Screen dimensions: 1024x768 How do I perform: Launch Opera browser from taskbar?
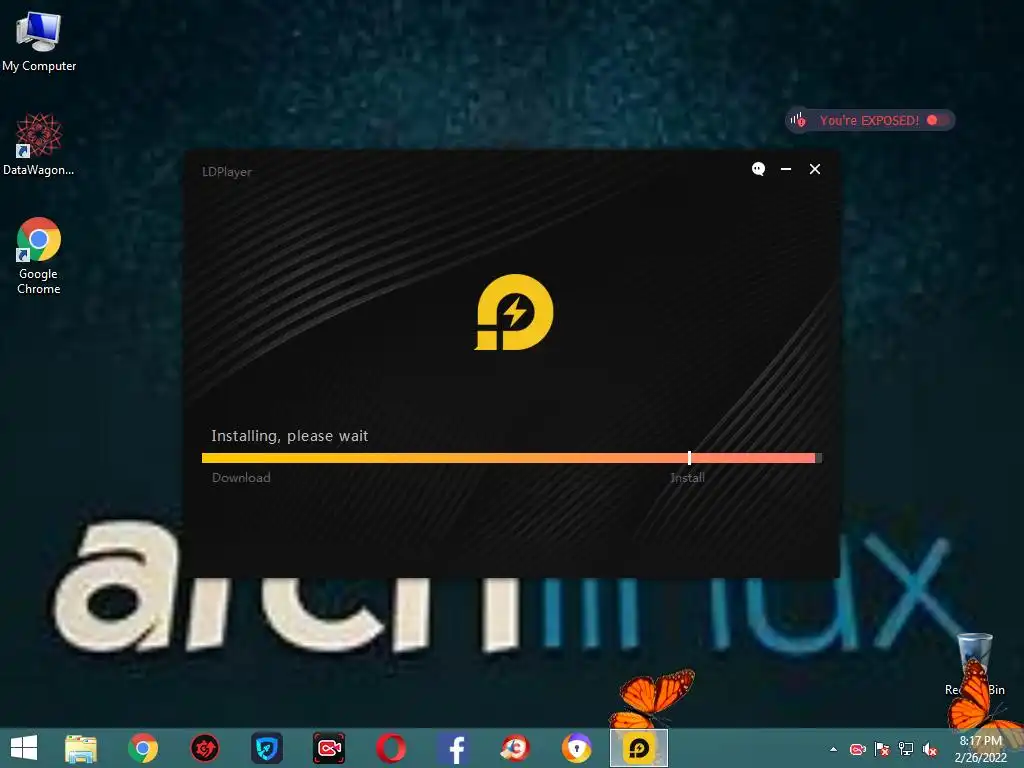[391, 748]
